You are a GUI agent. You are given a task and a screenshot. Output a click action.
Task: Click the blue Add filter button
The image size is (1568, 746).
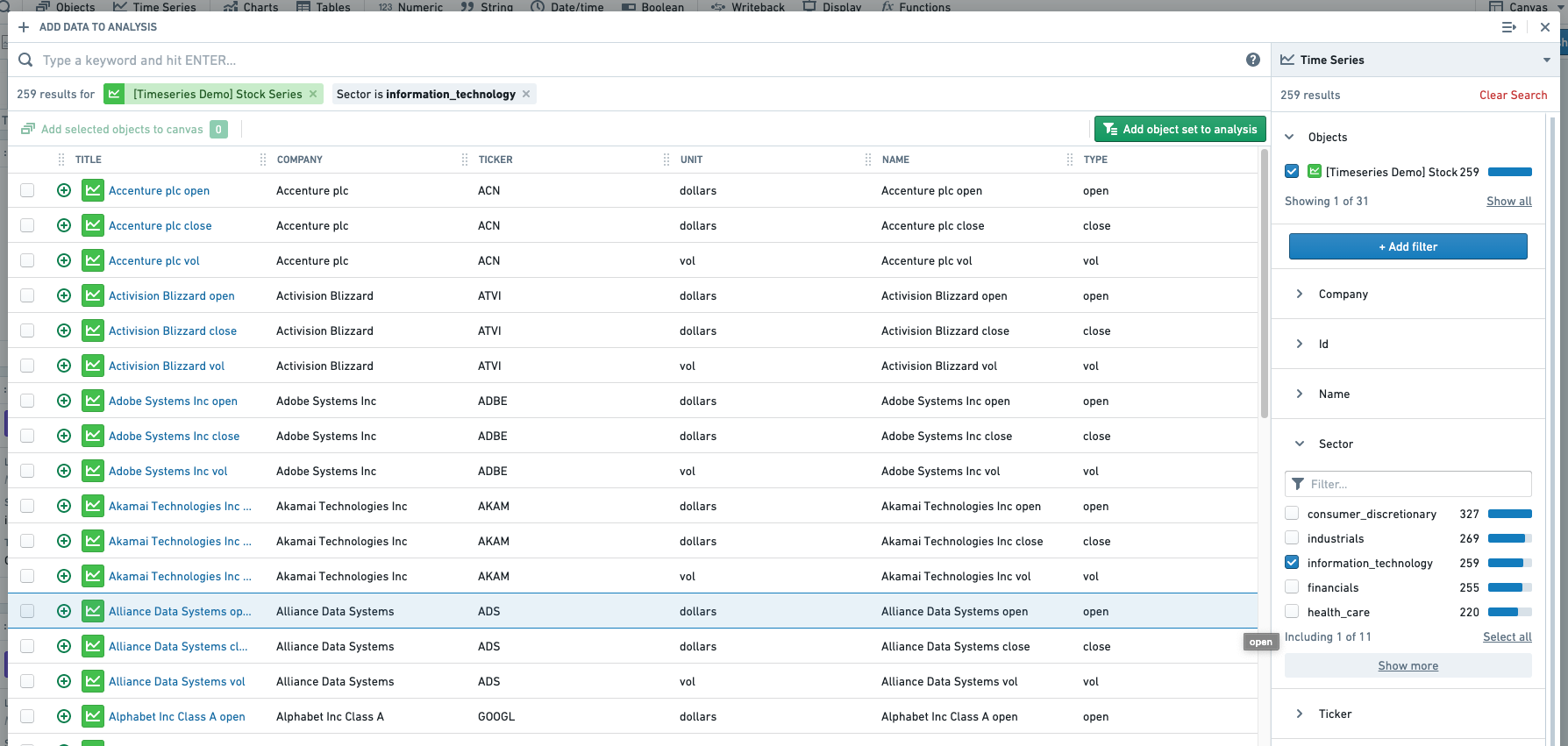(1408, 246)
